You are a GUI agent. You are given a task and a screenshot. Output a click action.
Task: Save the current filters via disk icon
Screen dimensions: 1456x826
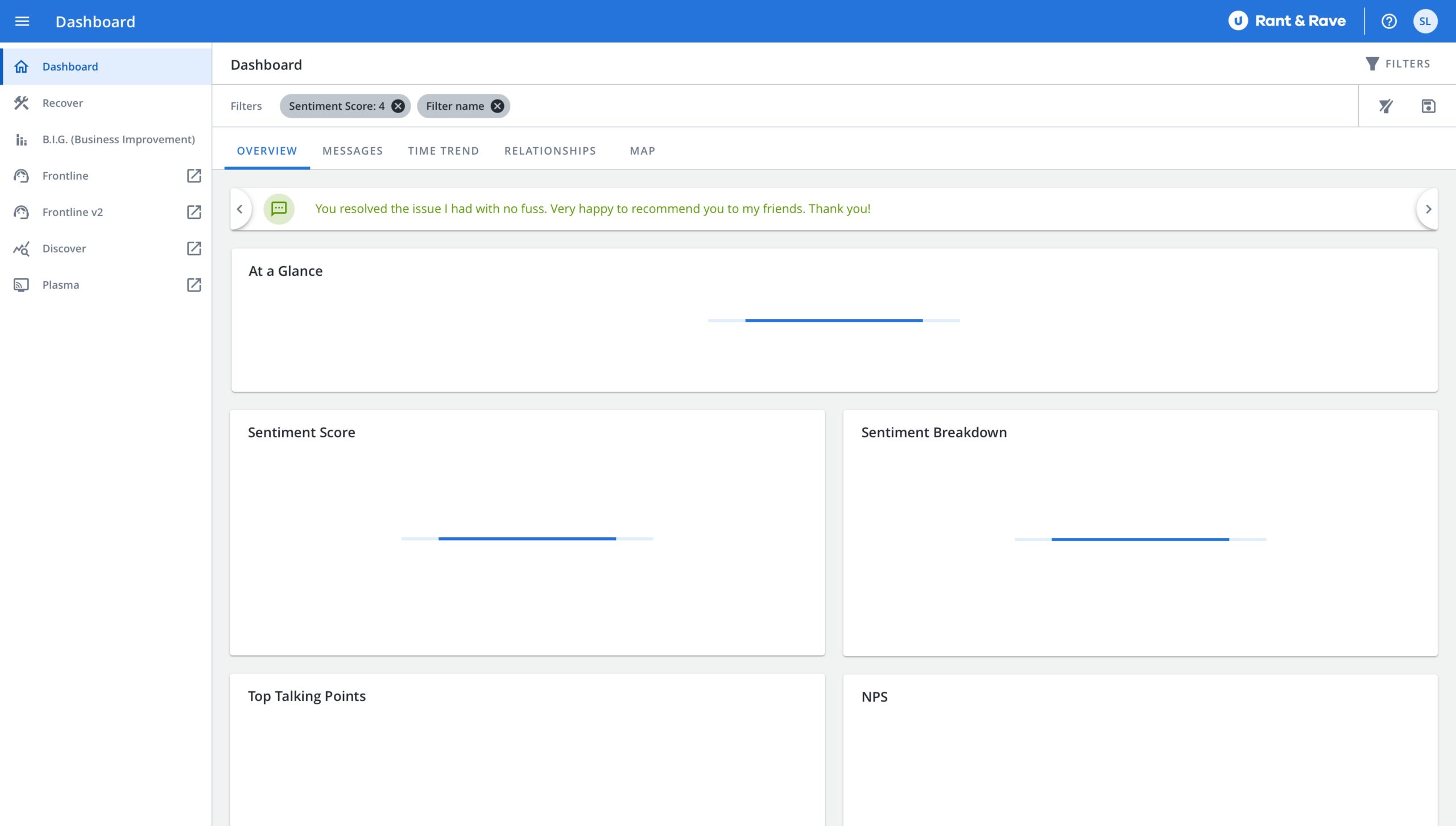click(x=1428, y=106)
